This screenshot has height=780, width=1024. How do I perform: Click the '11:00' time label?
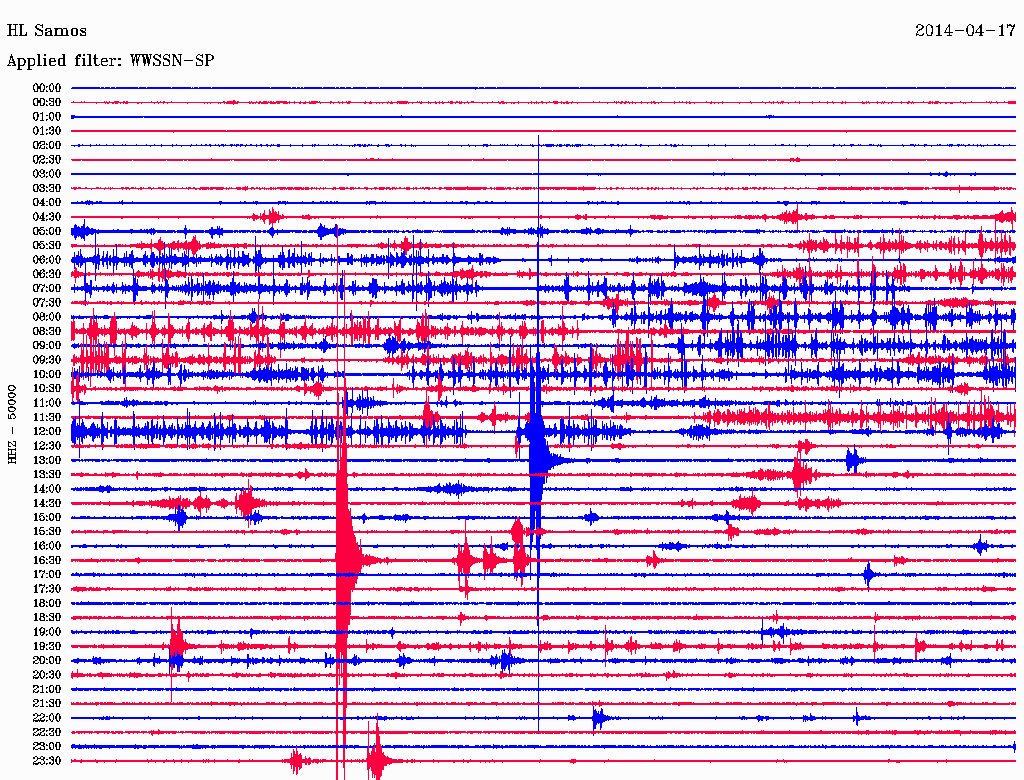point(47,402)
